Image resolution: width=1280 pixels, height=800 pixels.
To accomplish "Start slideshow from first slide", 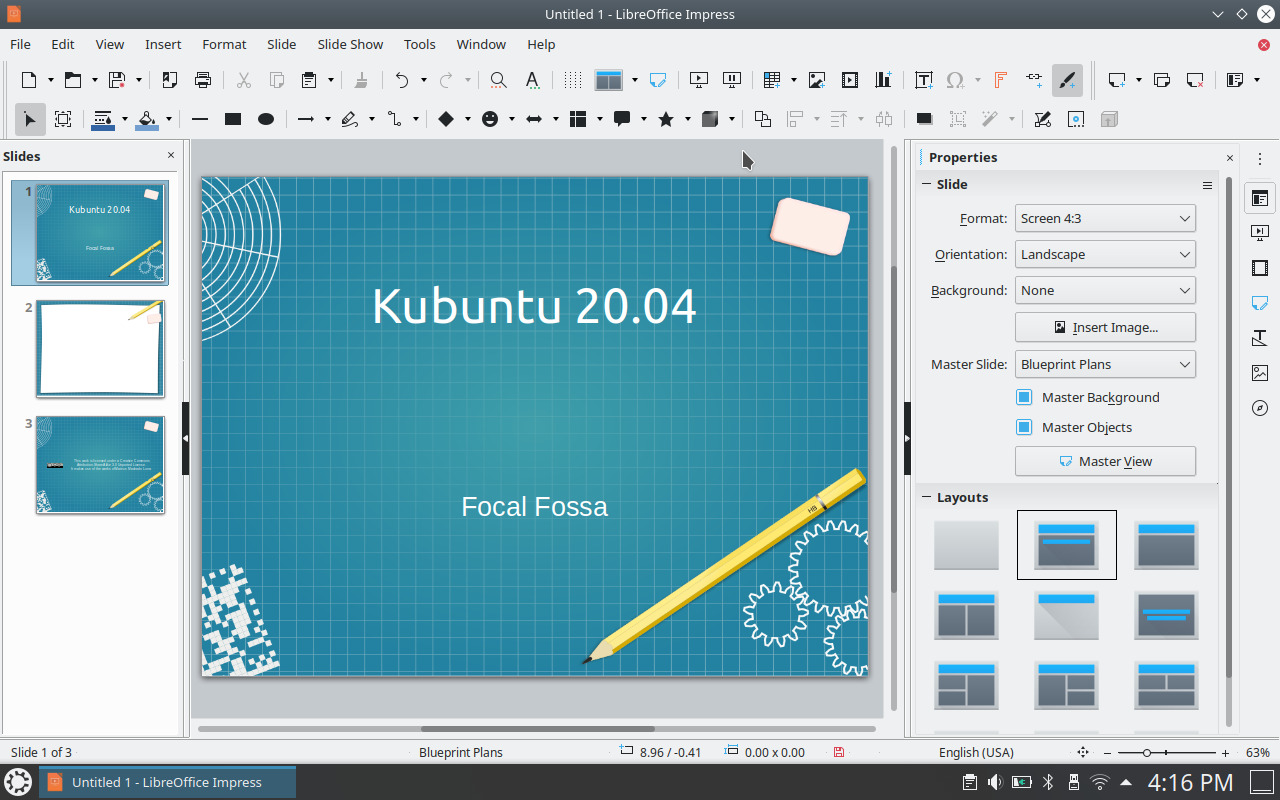I will (698, 79).
